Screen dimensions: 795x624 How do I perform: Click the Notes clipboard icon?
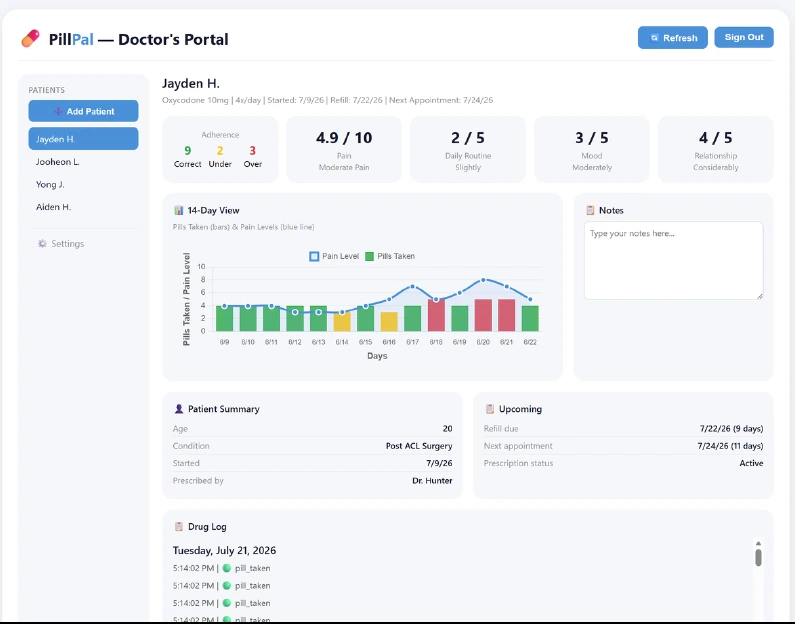pos(590,210)
